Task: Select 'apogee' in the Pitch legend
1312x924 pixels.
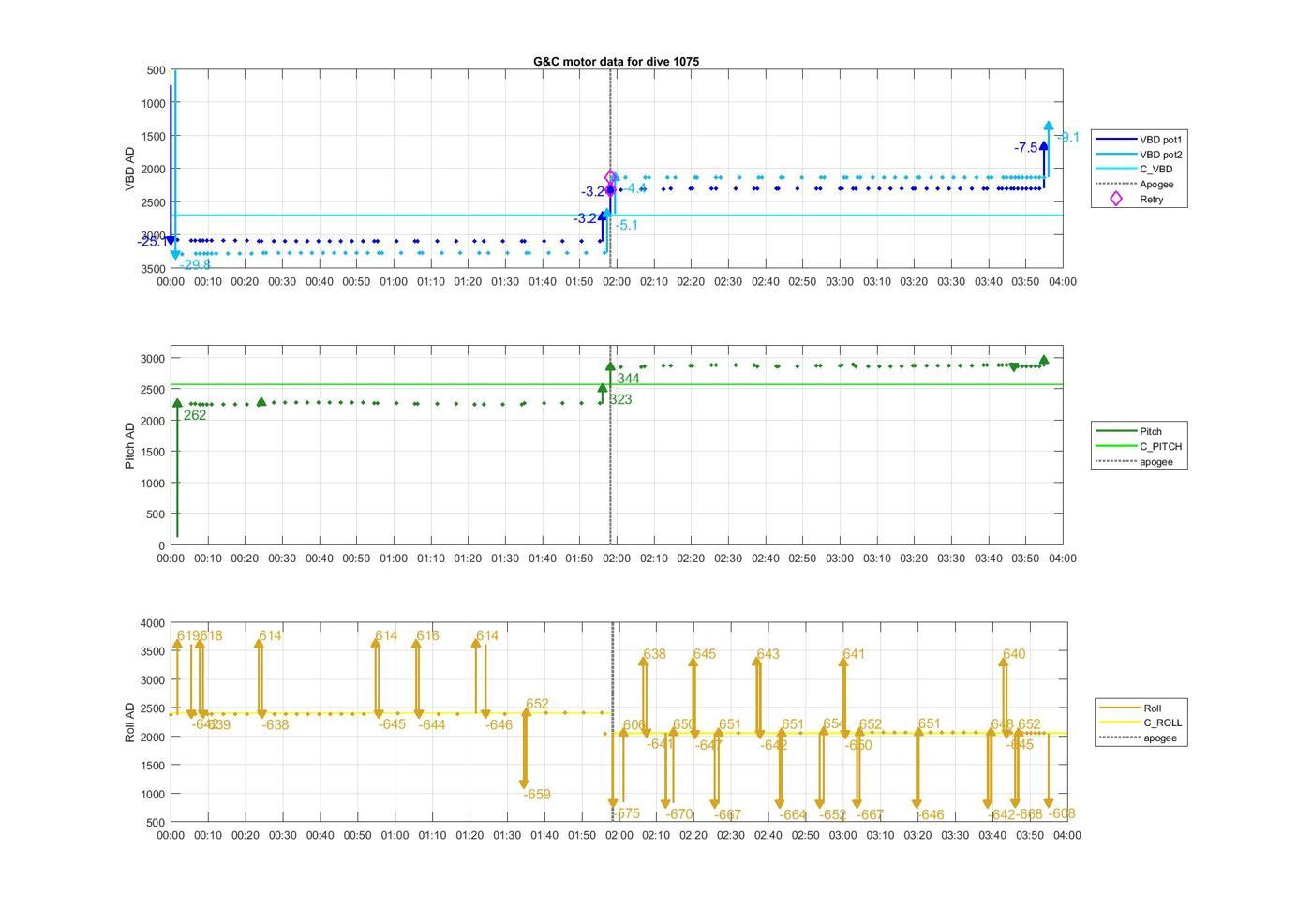Action: [1156, 462]
